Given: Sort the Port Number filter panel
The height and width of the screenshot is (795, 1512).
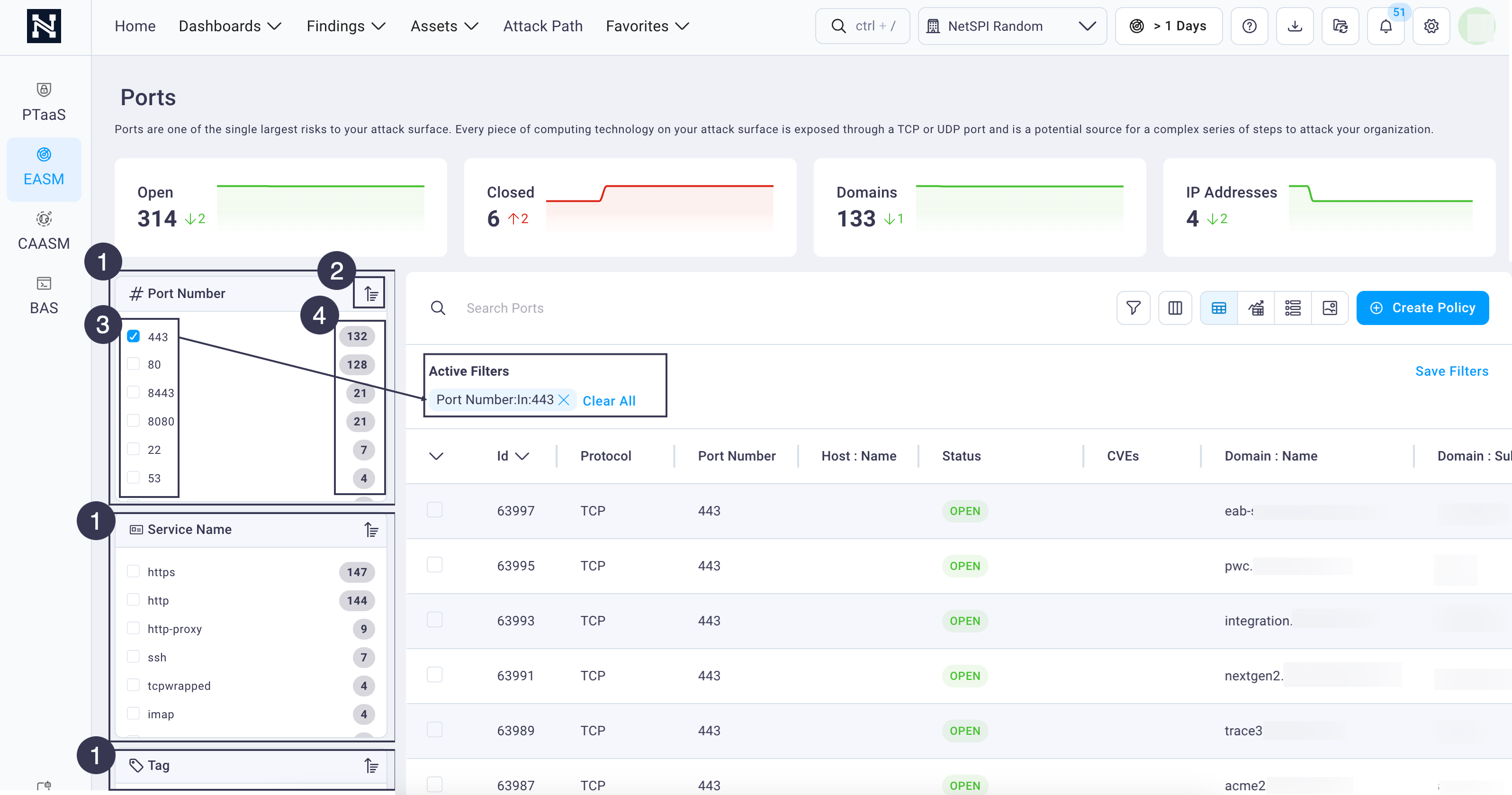Looking at the screenshot, I should pyautogui.click(x=371, y=294).
